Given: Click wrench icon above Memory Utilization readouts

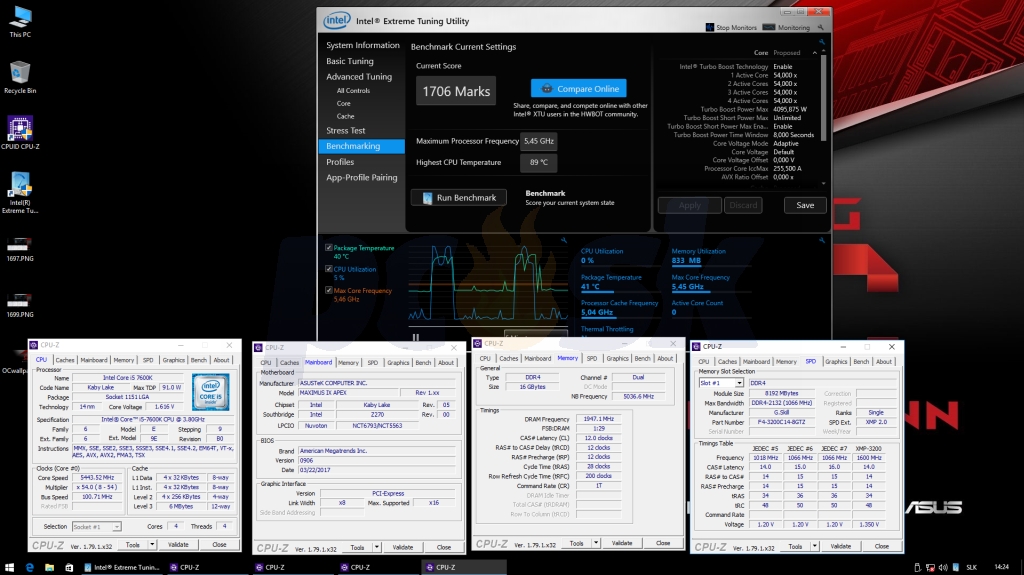Looking at the screenshot, I should coord(822,240).
